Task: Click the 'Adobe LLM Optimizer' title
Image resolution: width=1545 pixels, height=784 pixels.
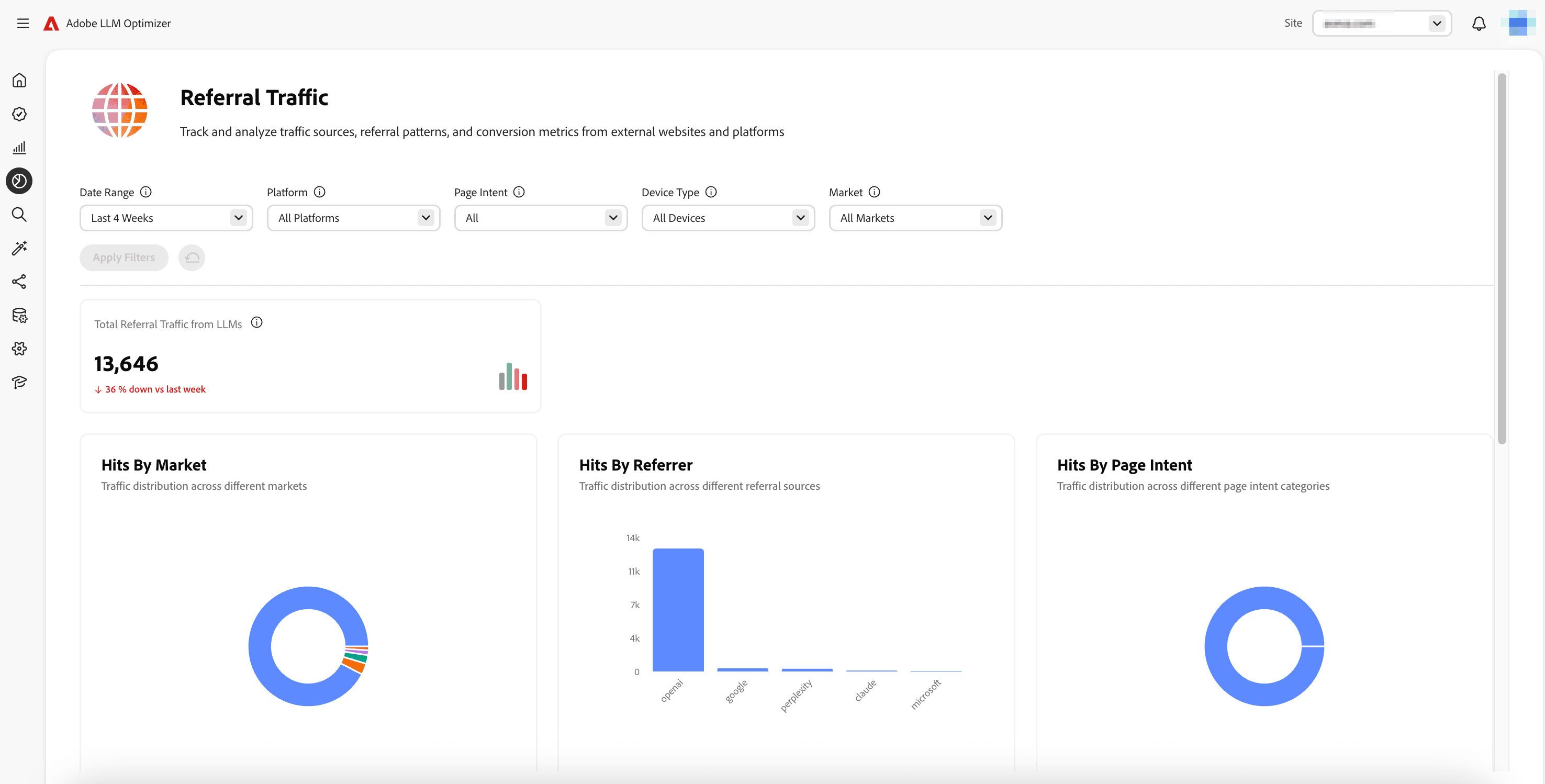Action: click(x=118, y=24)
